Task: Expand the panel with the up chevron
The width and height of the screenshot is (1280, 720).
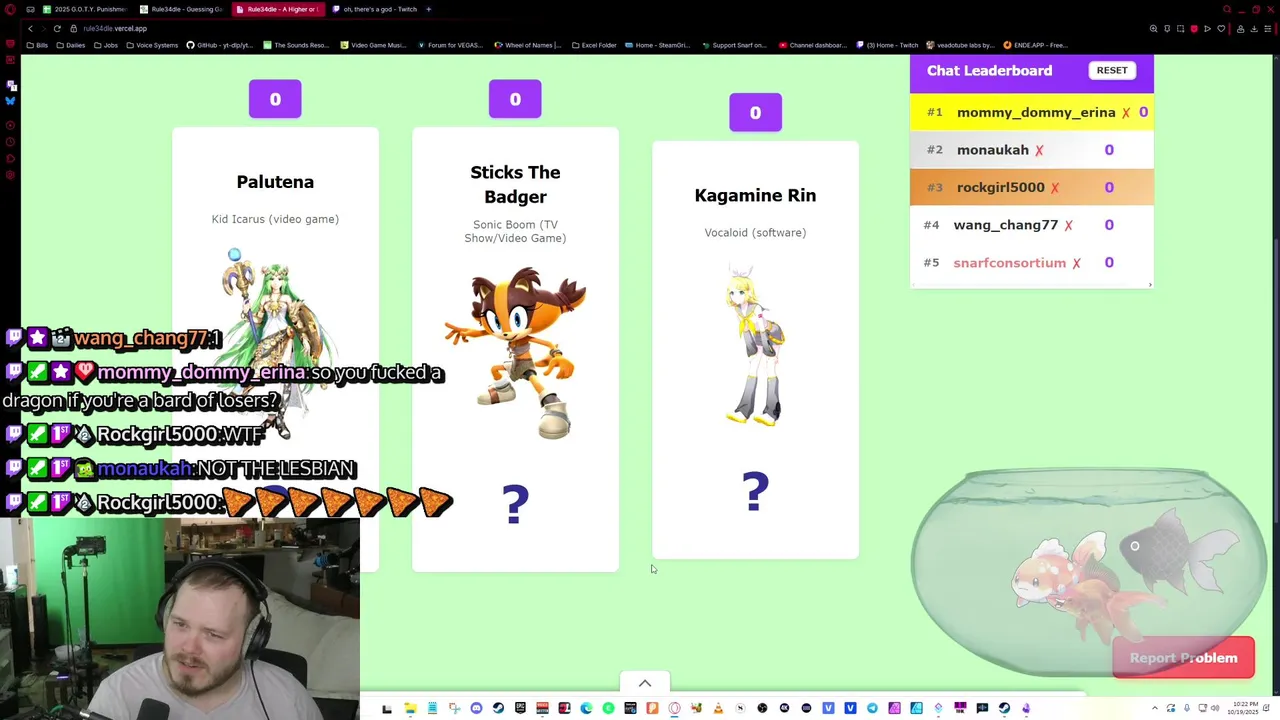Action: click(645, 683)
